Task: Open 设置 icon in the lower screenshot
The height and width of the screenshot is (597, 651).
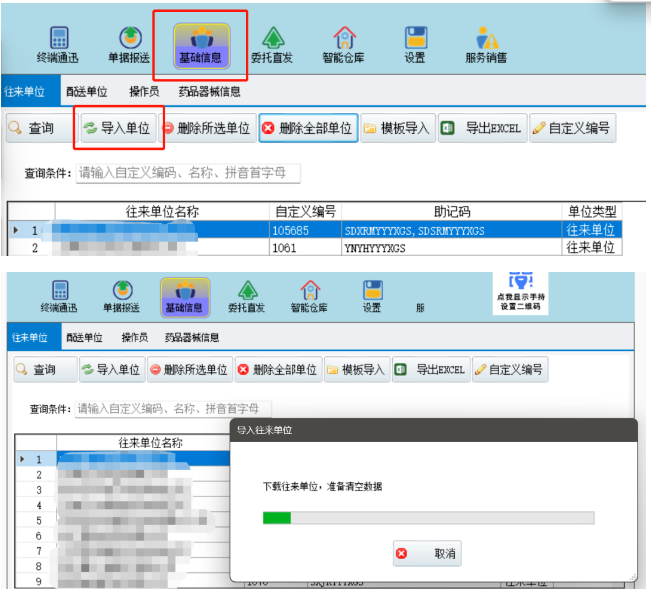Action: click(x=372, y=296)
